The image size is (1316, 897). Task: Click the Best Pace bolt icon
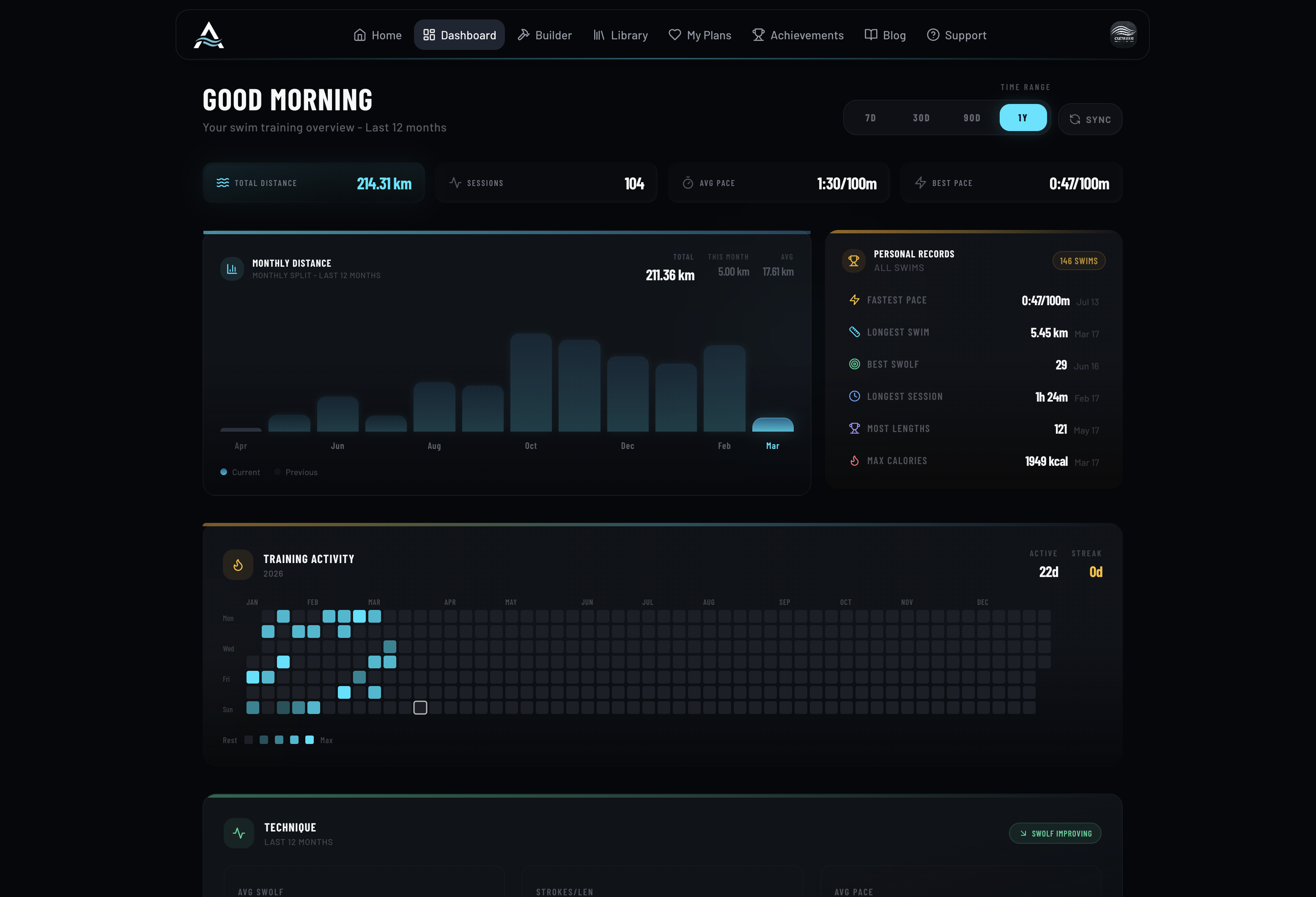point(921,183)
